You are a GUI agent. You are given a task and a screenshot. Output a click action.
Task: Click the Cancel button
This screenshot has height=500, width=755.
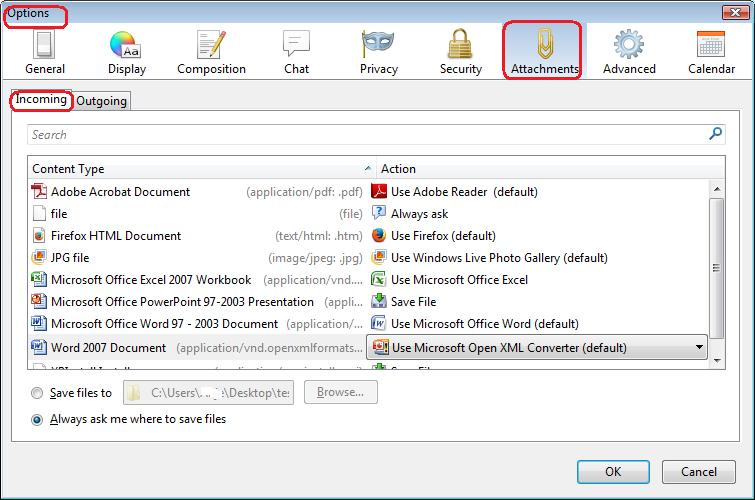699,472
